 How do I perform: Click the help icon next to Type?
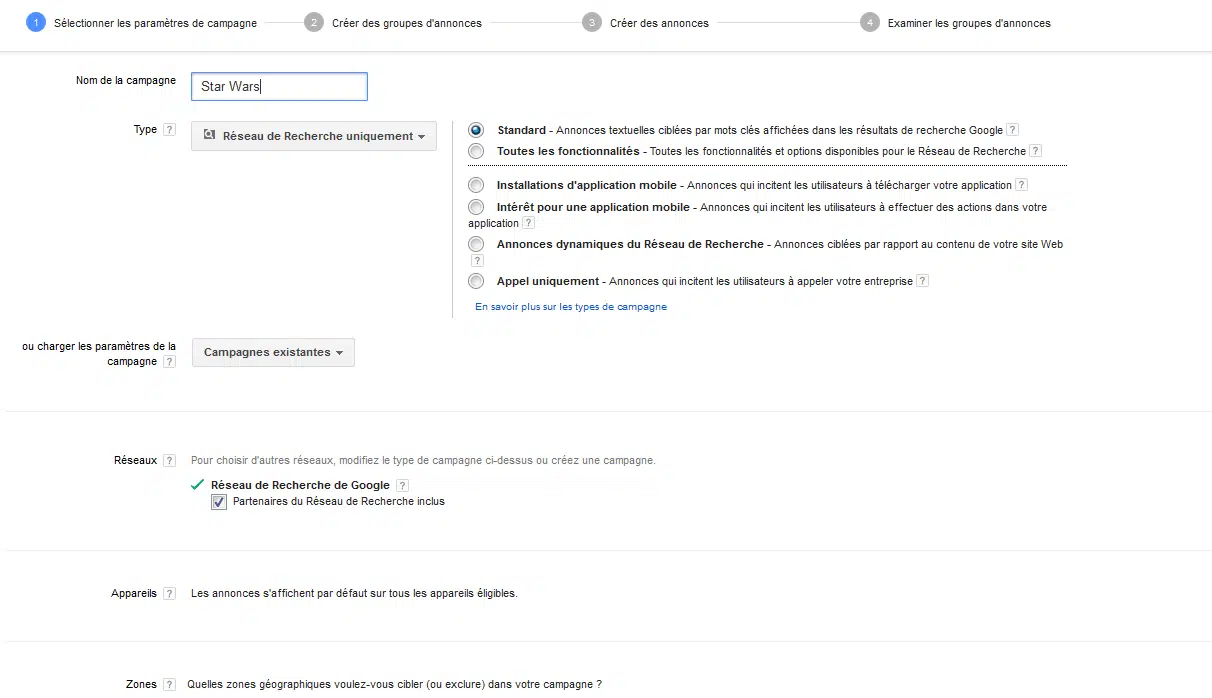tap(169, 130)
